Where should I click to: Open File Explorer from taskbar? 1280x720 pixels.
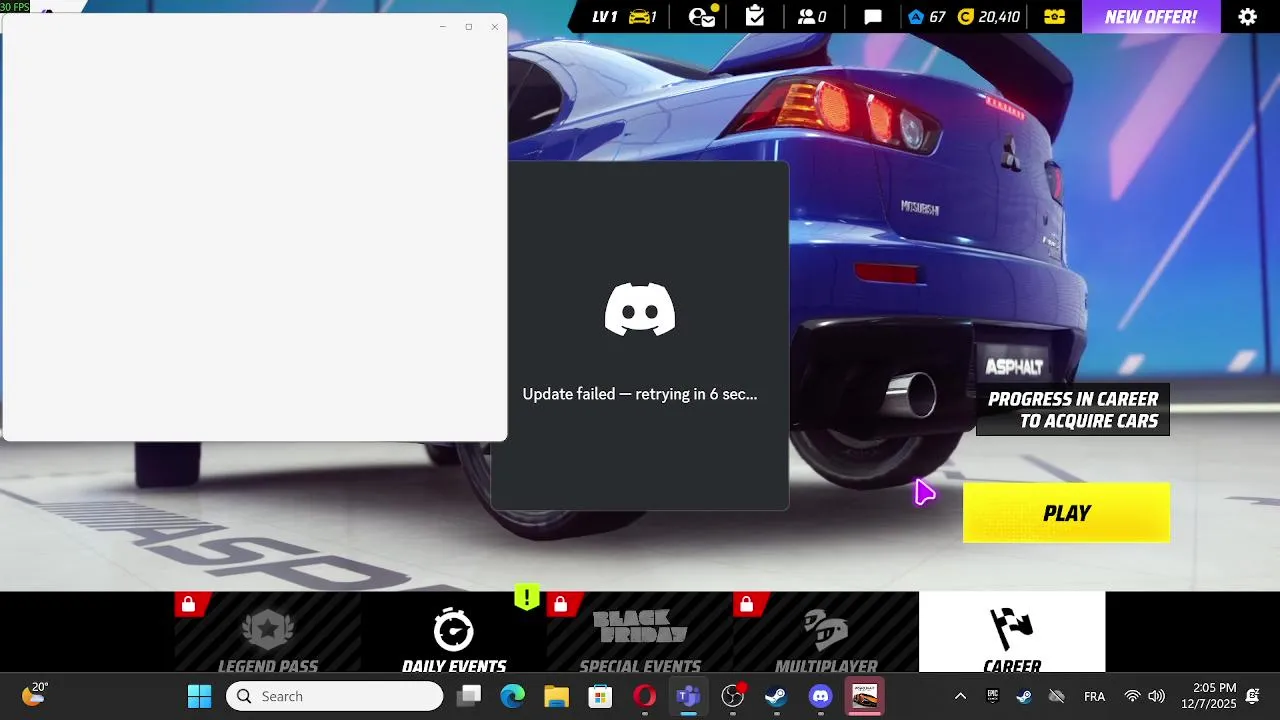556,696
